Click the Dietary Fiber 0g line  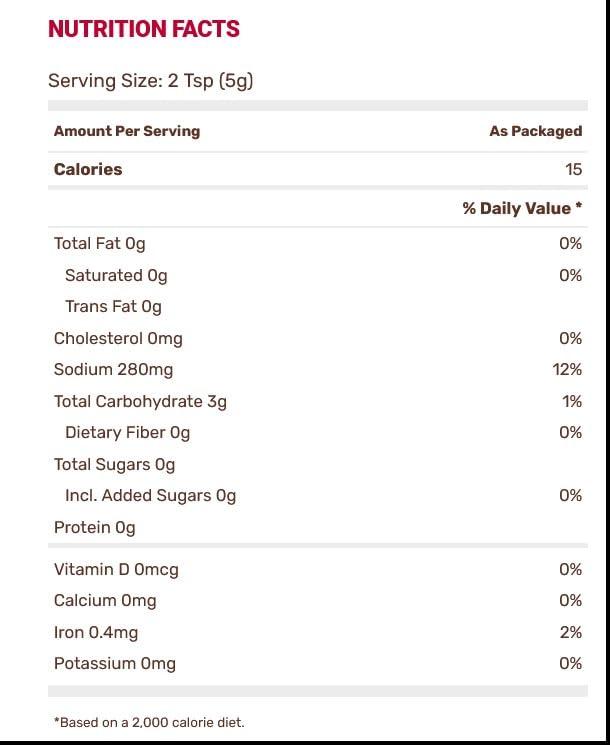click(x=127, y=433)
